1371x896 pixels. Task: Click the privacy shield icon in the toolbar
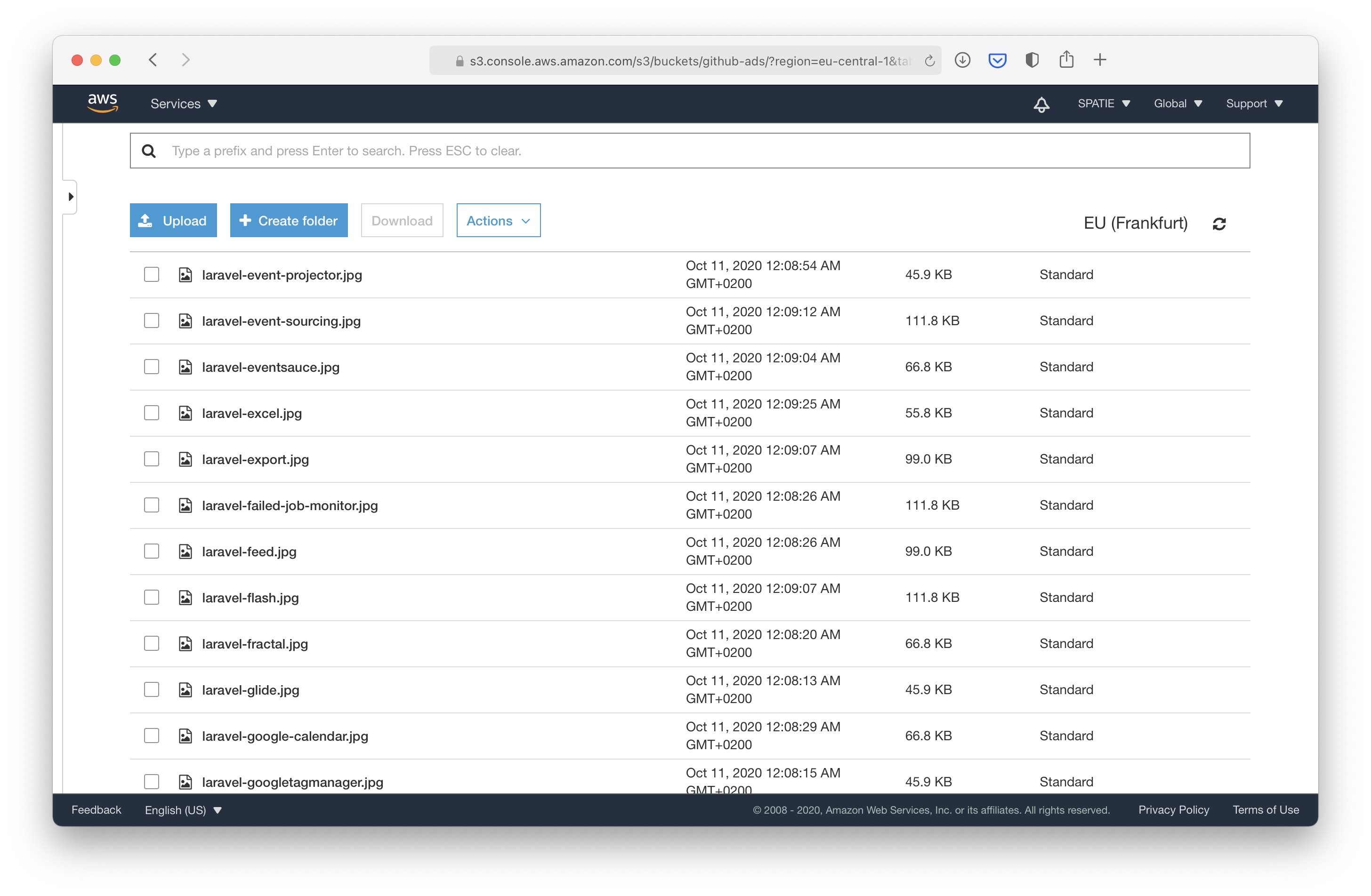(x=1032, y=60)
